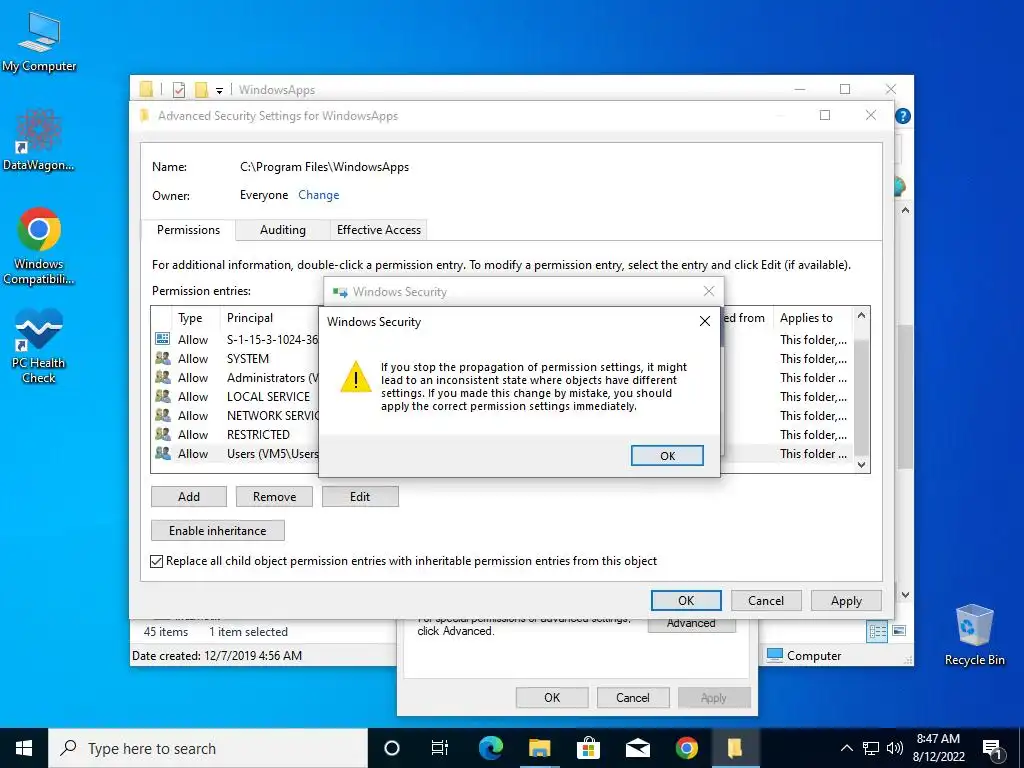Click the Type column header
1024x768 pixels.
(190, 318)
